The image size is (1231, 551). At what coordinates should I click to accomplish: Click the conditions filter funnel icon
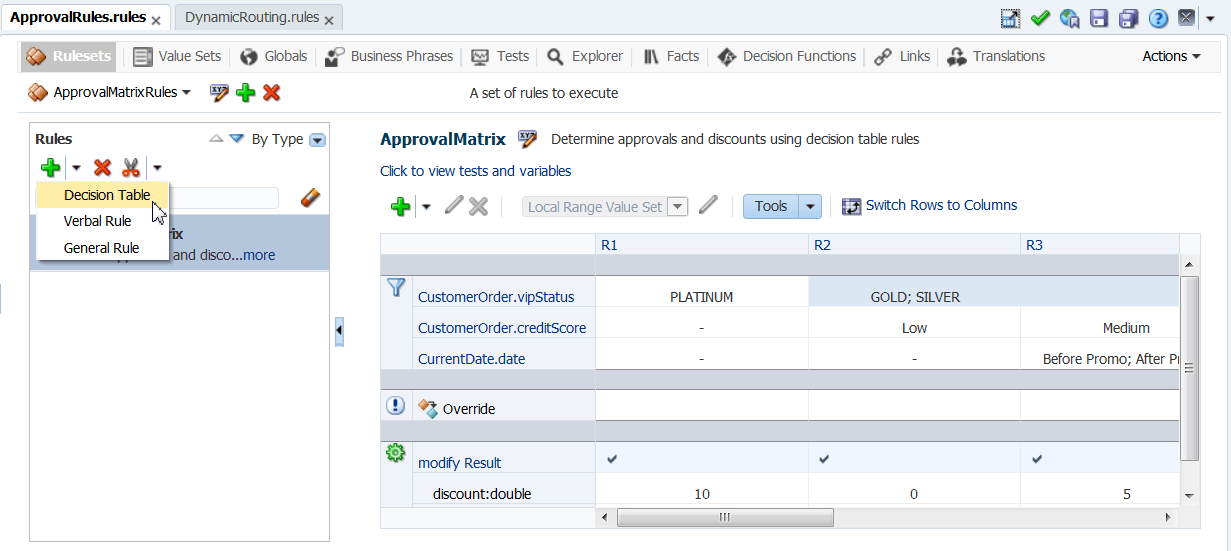(395, 288)
